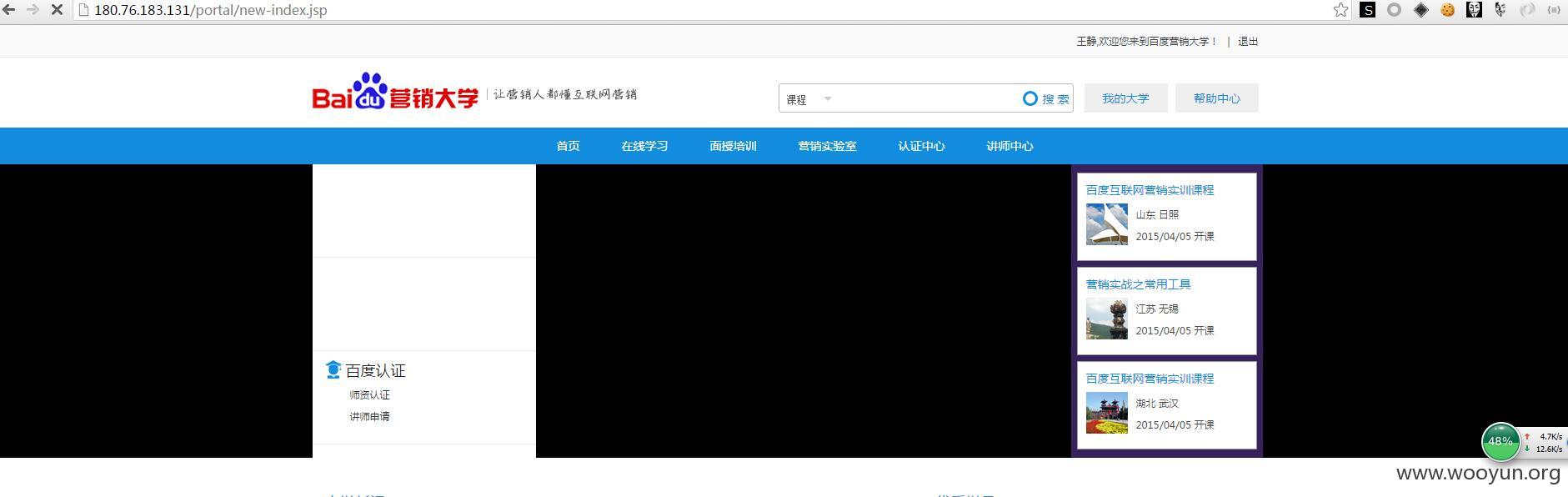Click the dark diamond extension icon
Screen dimensions: 1568x497
[1421, 10]
